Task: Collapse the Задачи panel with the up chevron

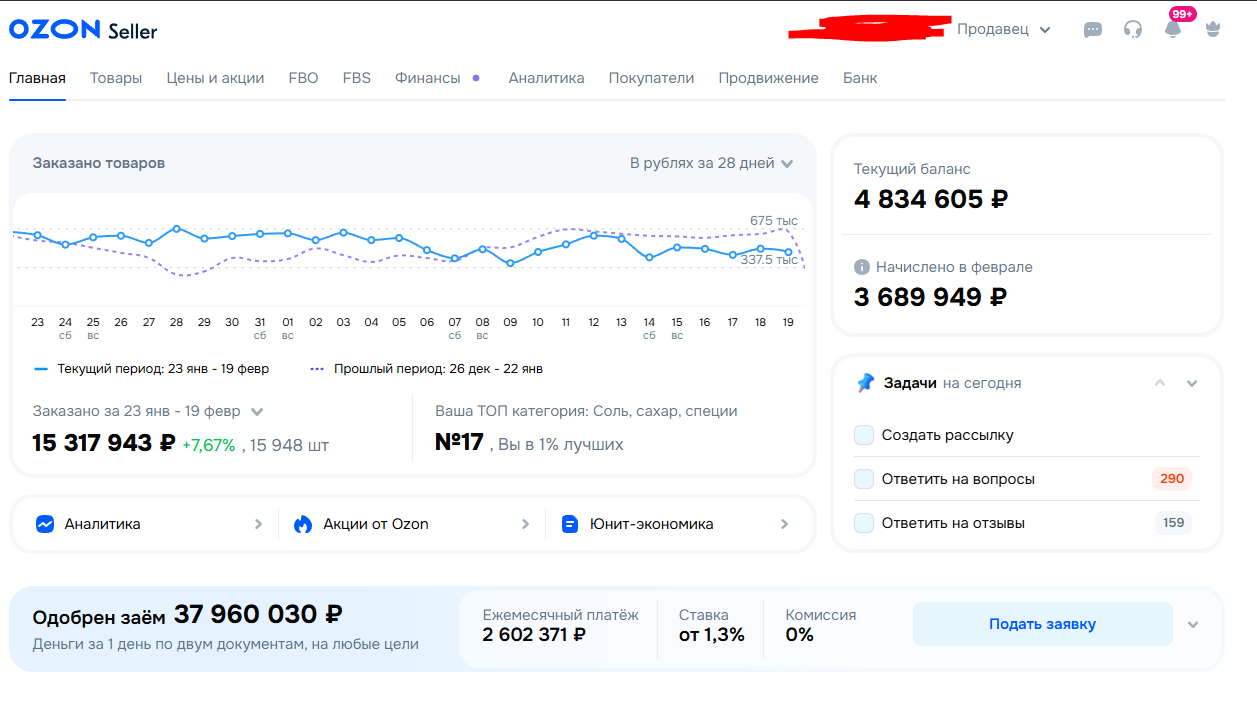Action: tap(1160, 383)
